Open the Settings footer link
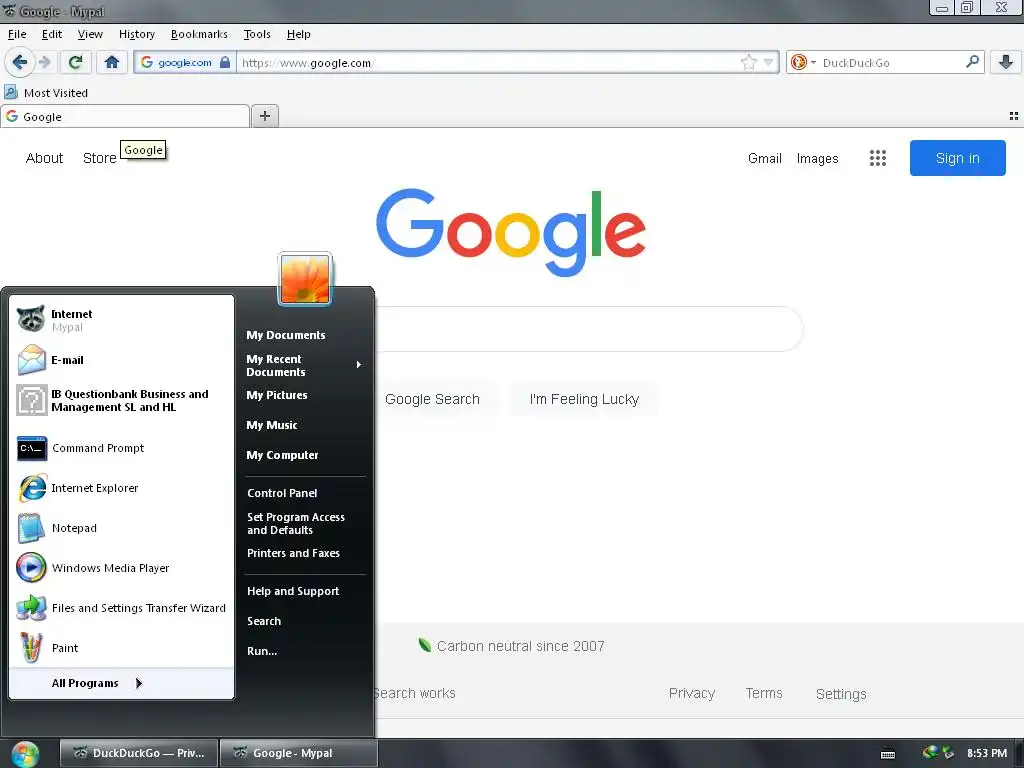Screen dimensions: 1024x768 [x=841, y=694]
